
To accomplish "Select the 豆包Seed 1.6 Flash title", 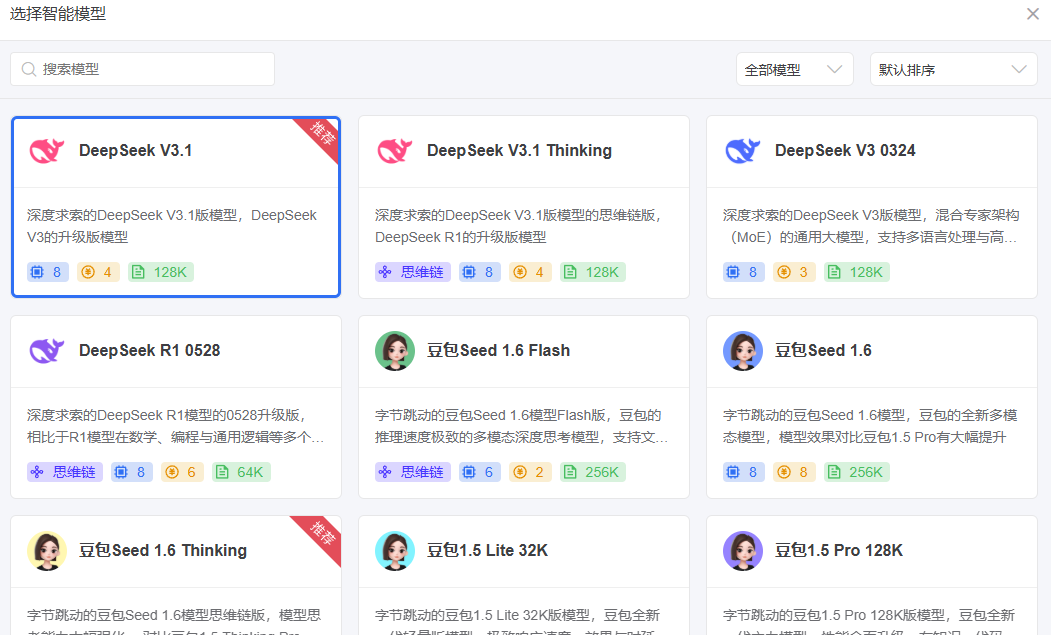I will pos(499,350).
